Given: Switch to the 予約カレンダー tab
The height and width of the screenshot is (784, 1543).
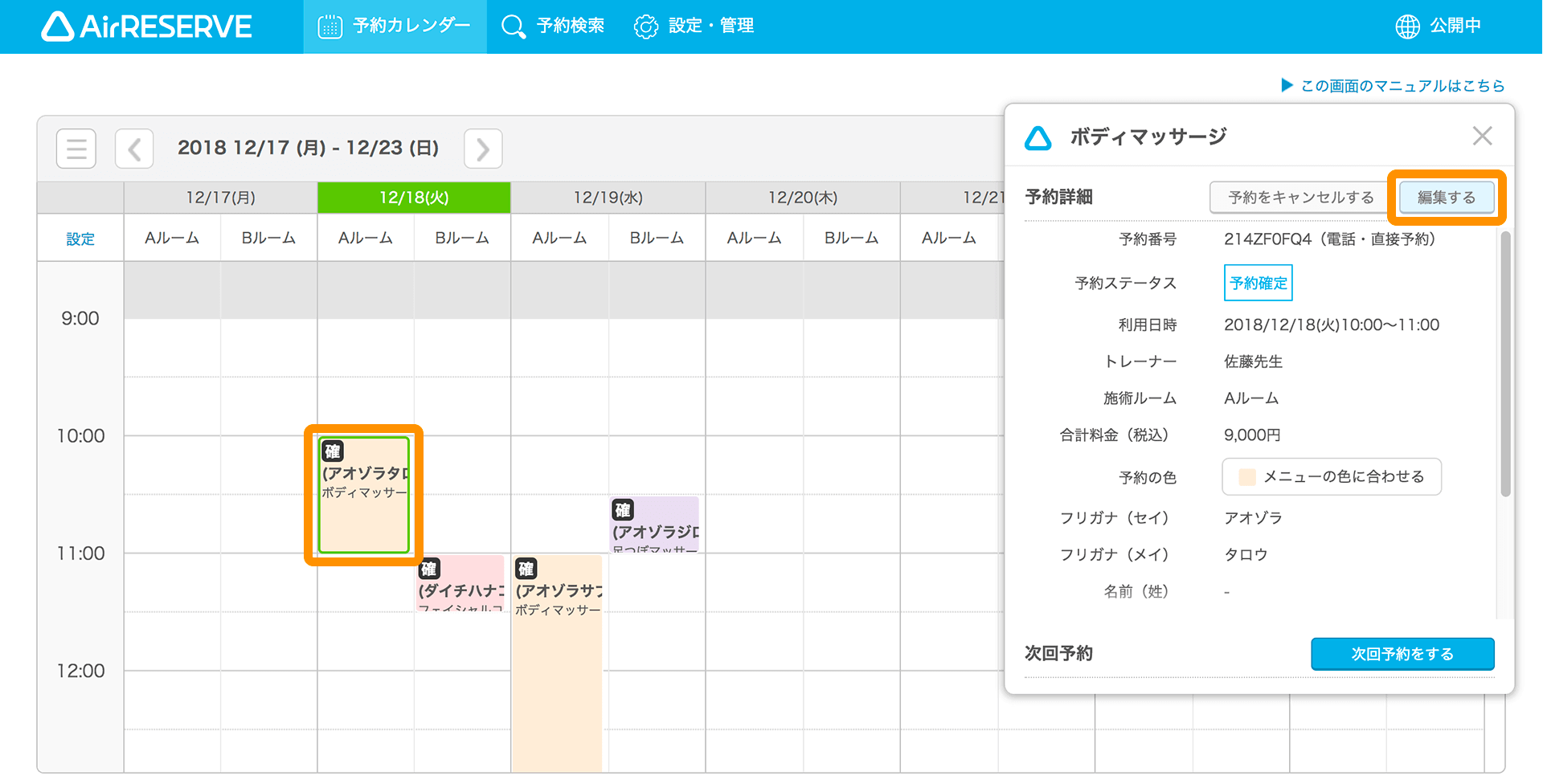Looking at the screenshot, I should coord(395,26).
